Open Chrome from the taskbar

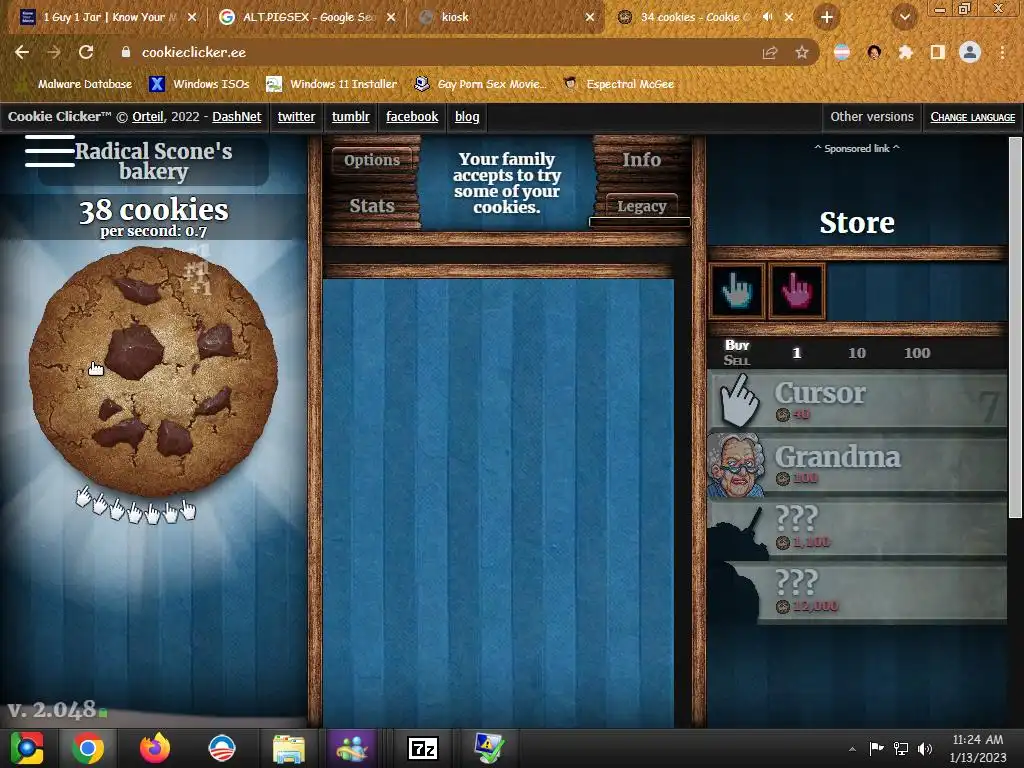pos(88,748)
